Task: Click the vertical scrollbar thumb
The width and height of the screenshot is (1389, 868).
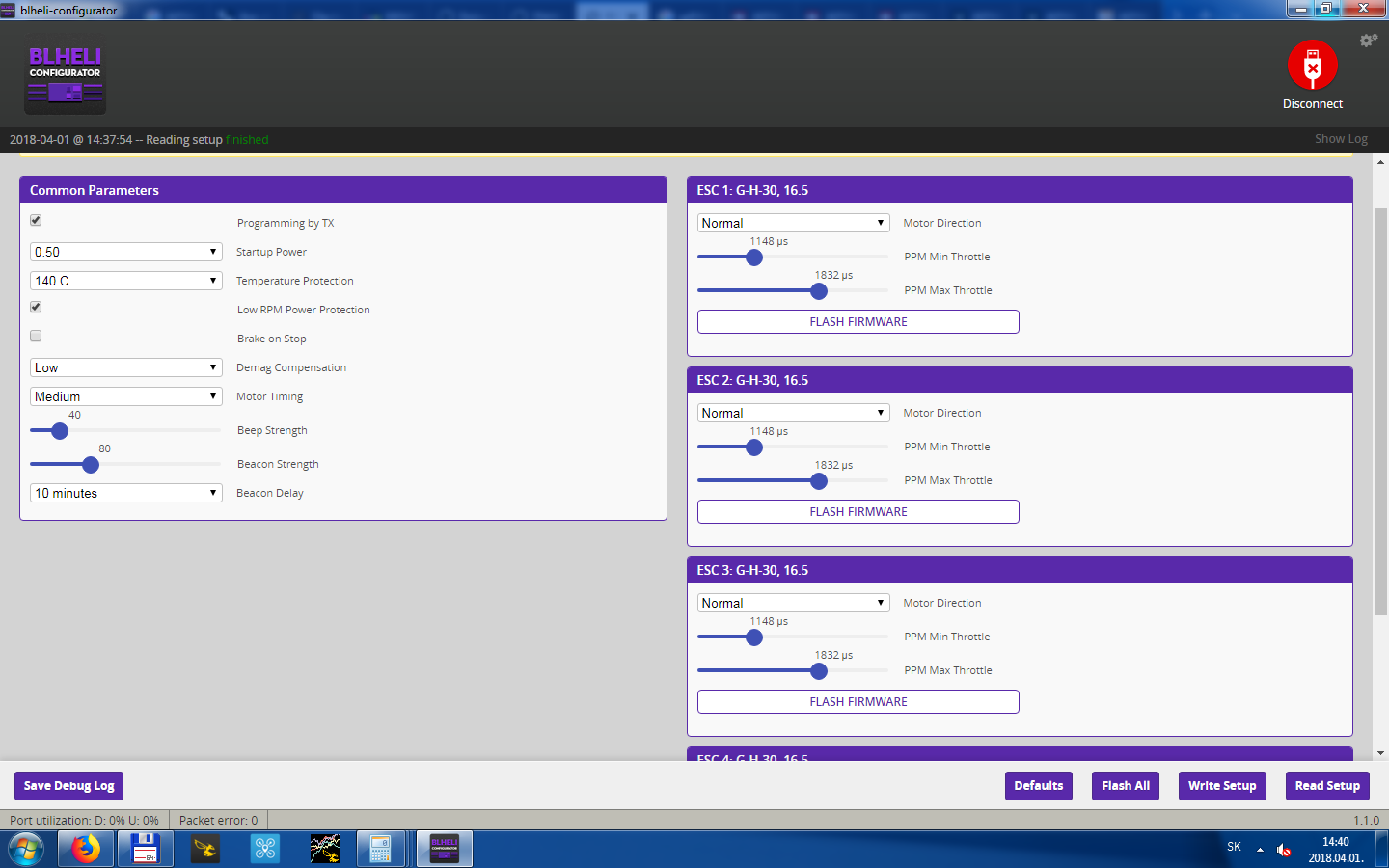Action: coord(1380,411)
